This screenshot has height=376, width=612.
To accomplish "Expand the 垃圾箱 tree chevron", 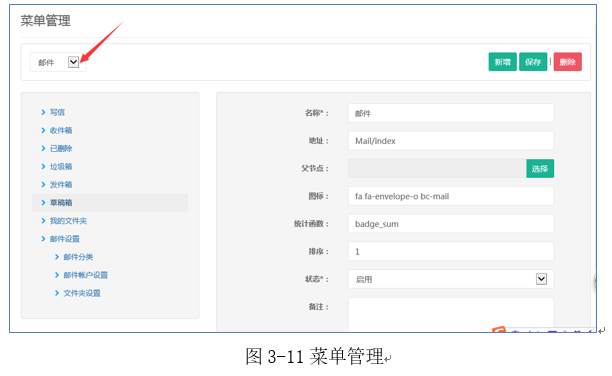I will (x=43, y=166).
